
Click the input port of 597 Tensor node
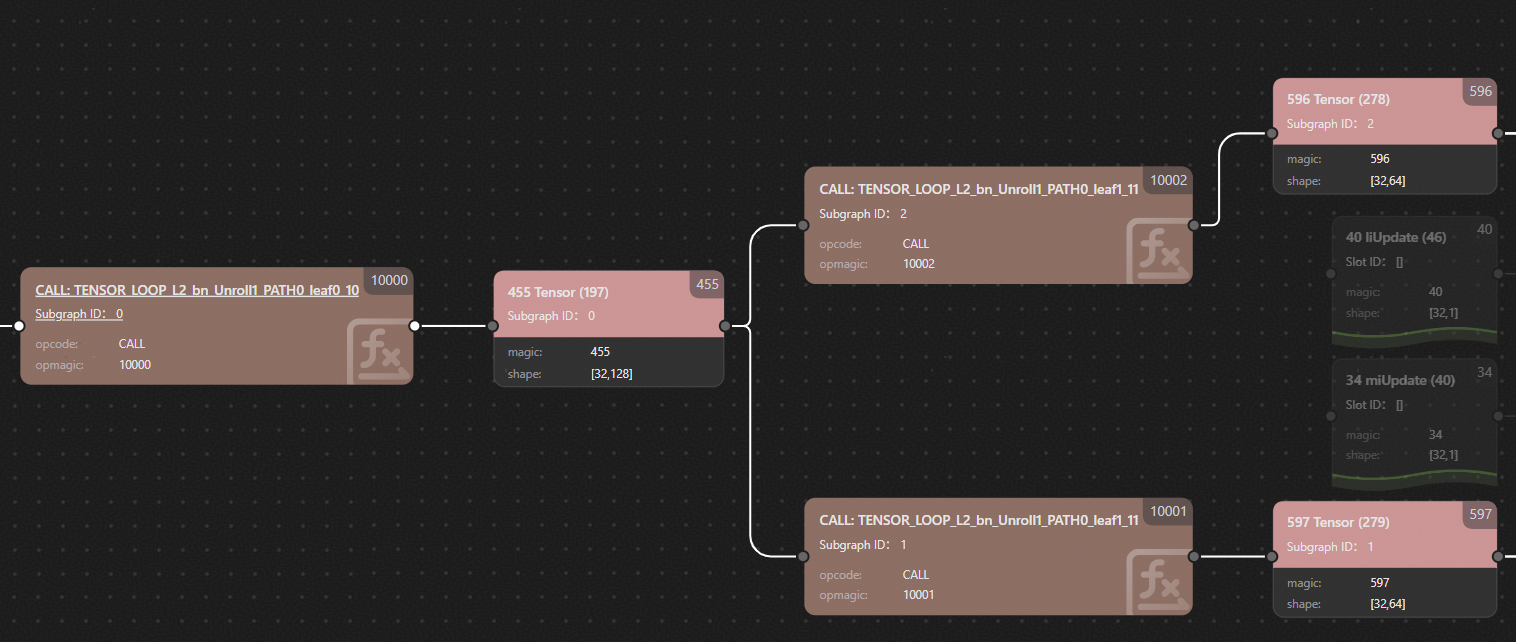tap(1272, 556)
